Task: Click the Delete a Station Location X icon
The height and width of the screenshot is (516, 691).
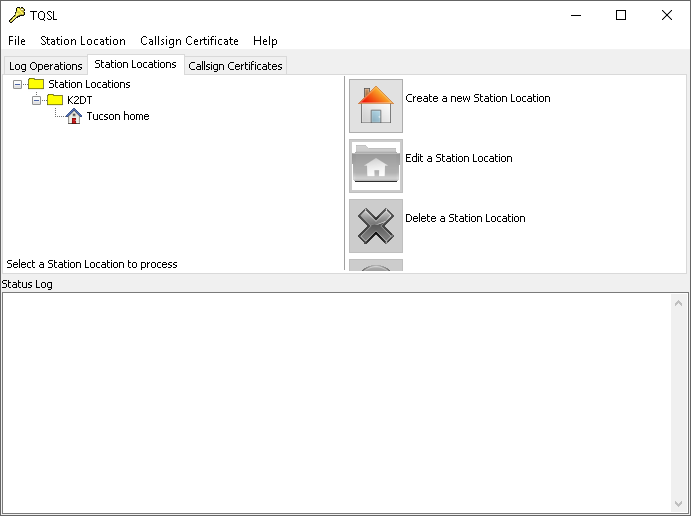Action: pyautogui.click(x=376, y=226)
